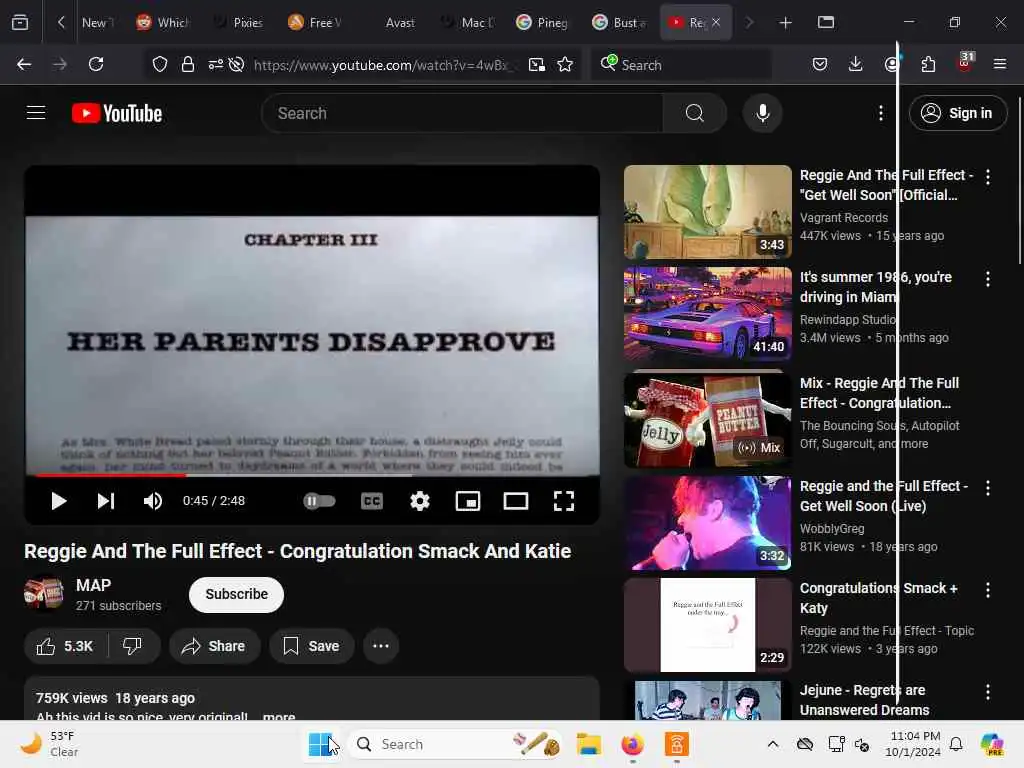Open 'Reggie and the Full Effect - Get Well Soon (Live)' title
The width and height of the screenshot is (1024, 768).
pos(884,496)
